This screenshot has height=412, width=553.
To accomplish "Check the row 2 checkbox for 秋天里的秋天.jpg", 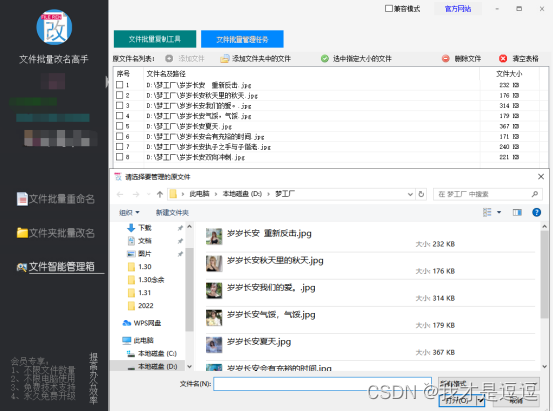I will tap(120, 95).
